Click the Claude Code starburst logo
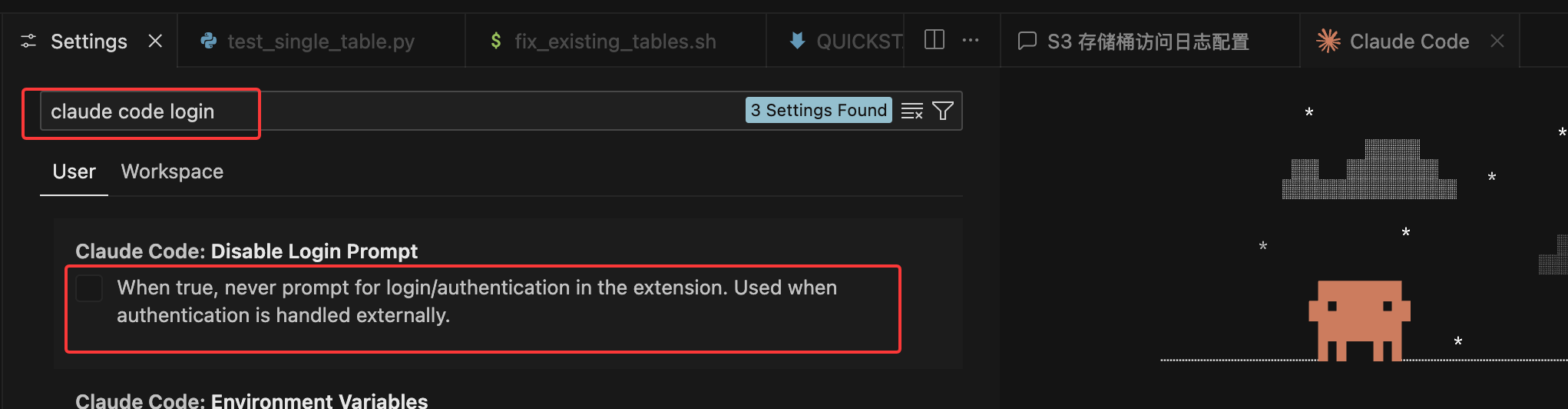The image size is (1568, 409). (x=1328, y=41)
